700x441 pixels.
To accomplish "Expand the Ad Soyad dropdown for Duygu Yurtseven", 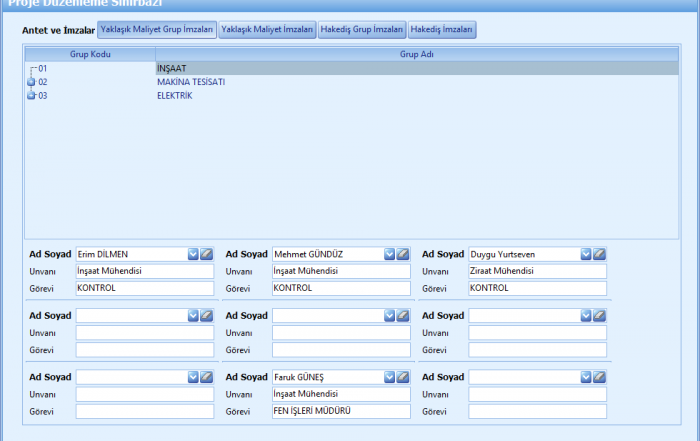I will click(x=585, y=254).
